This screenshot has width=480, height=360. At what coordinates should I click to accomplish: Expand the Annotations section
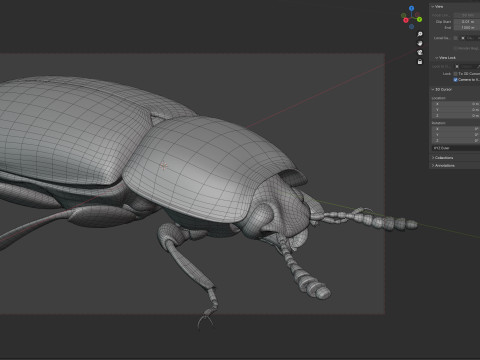pos(443,165)
